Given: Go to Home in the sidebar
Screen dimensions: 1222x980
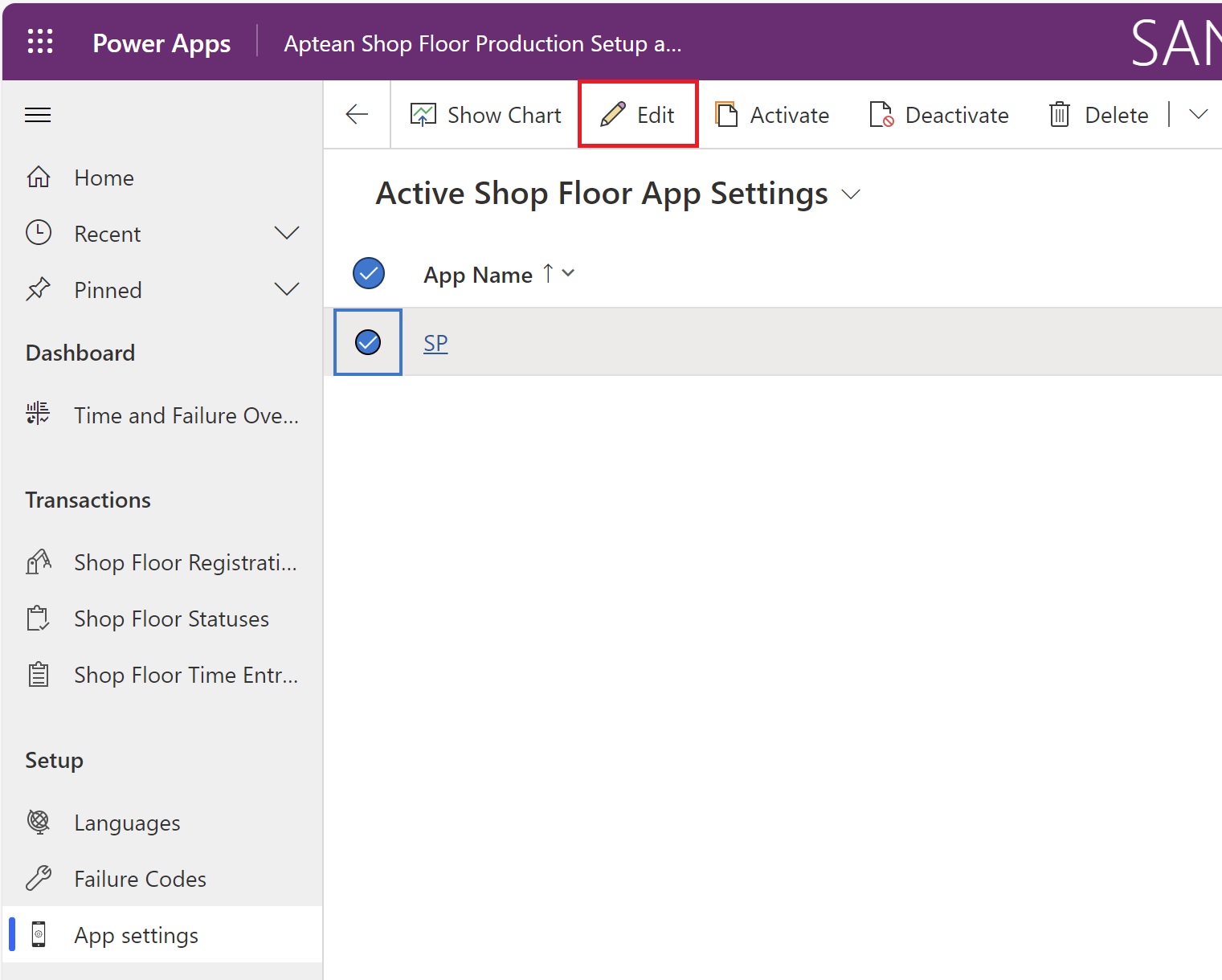Looking at the screenshot, I should (x=104, y=178).
